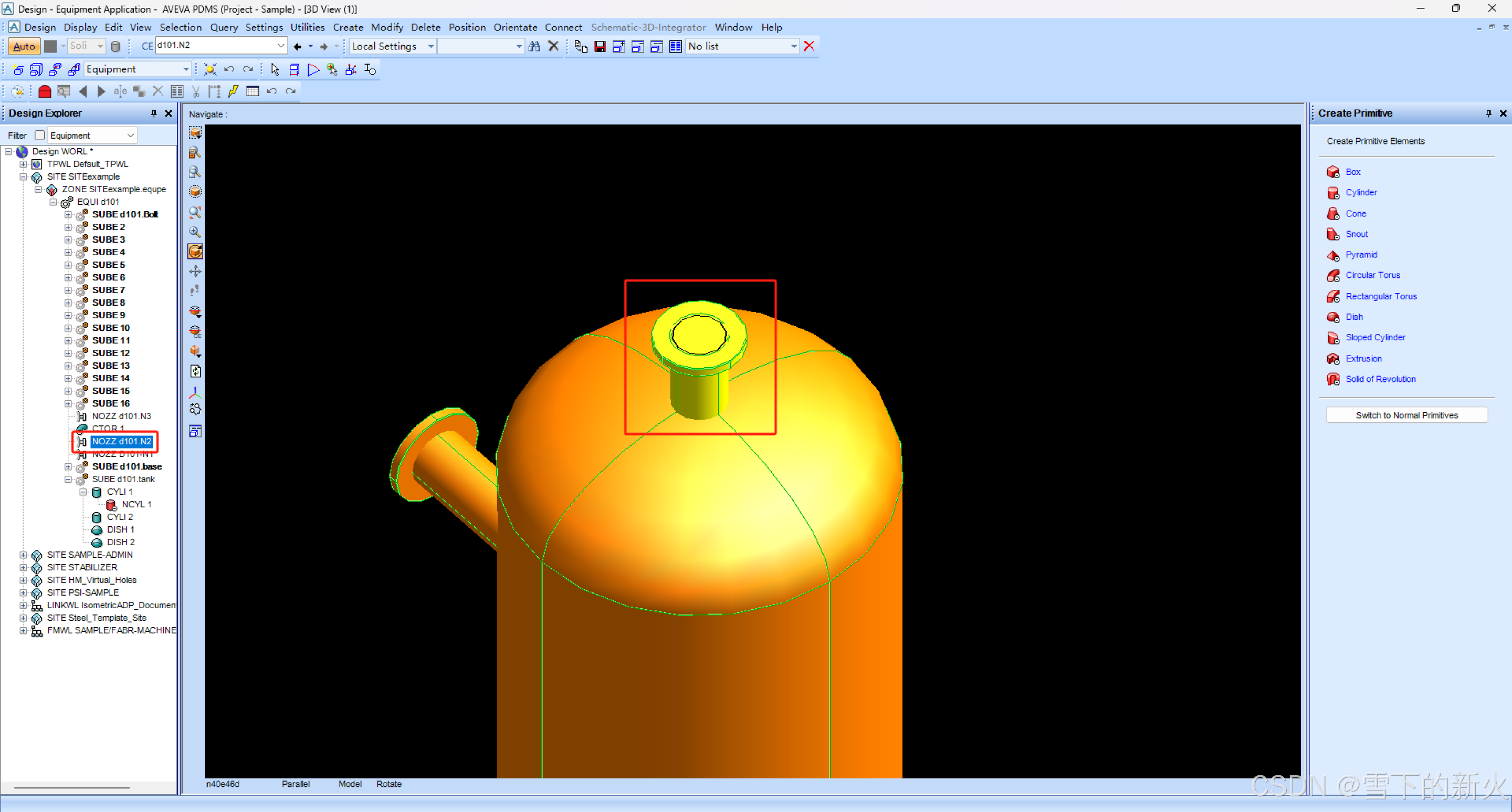1512x812 pixels.
Task: Click the back arrow navigation icon
Action: [x=298, y=46]
